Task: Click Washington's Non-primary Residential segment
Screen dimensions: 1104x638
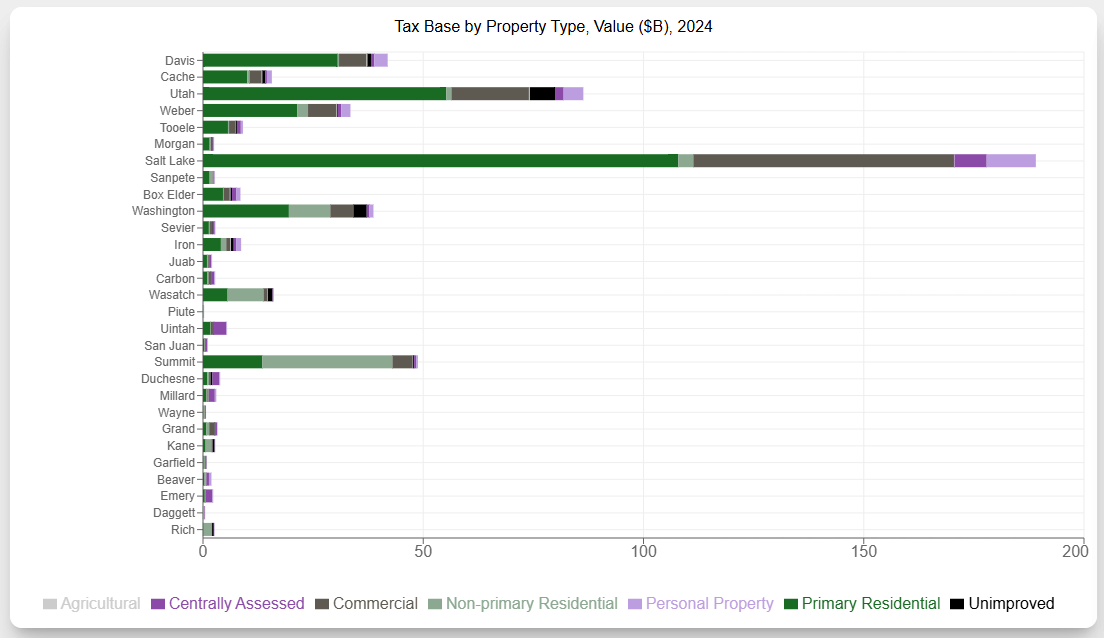Action: coord(309,211)
